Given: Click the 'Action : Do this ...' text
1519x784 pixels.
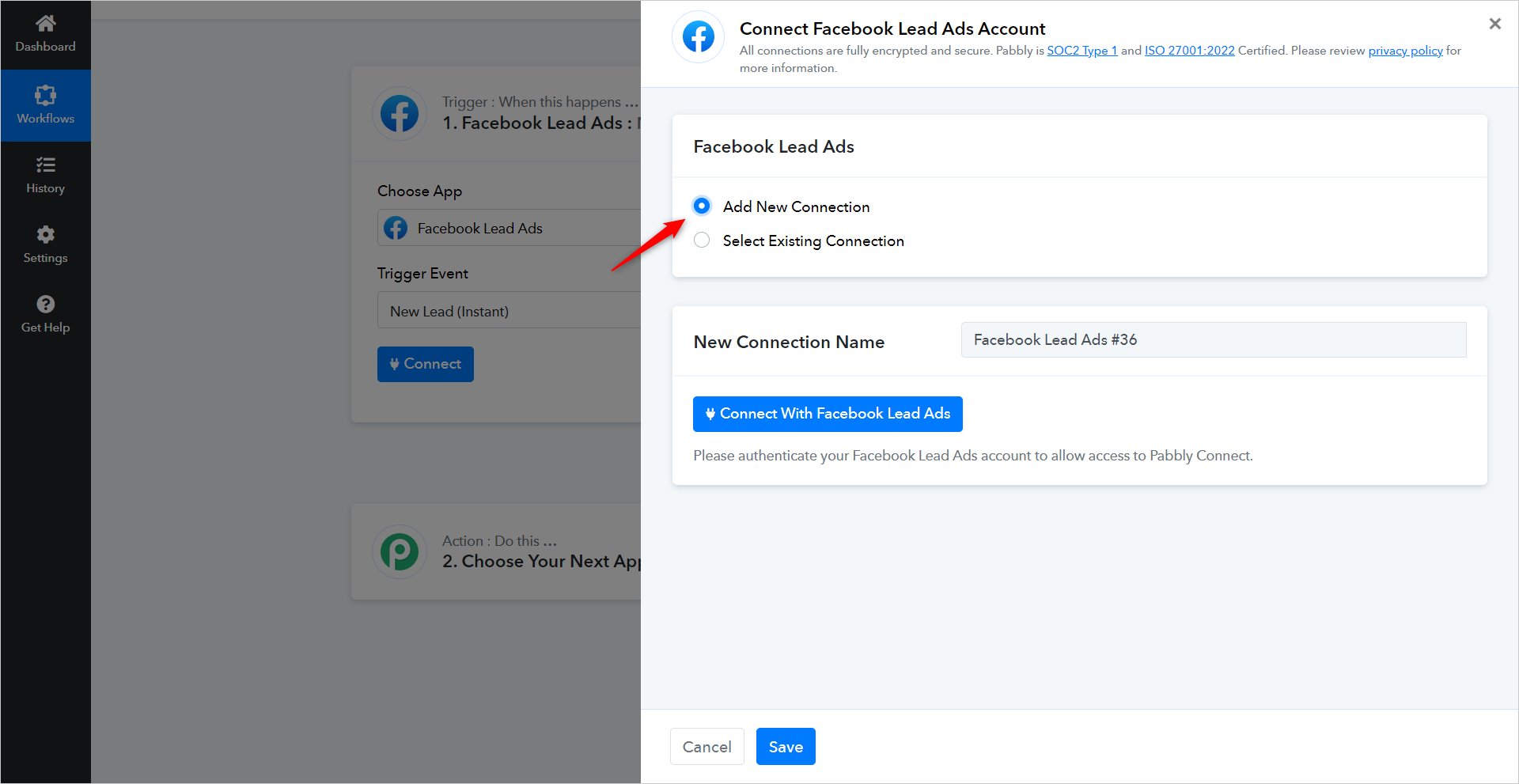Looking at the screenshot, I should 499,541.
